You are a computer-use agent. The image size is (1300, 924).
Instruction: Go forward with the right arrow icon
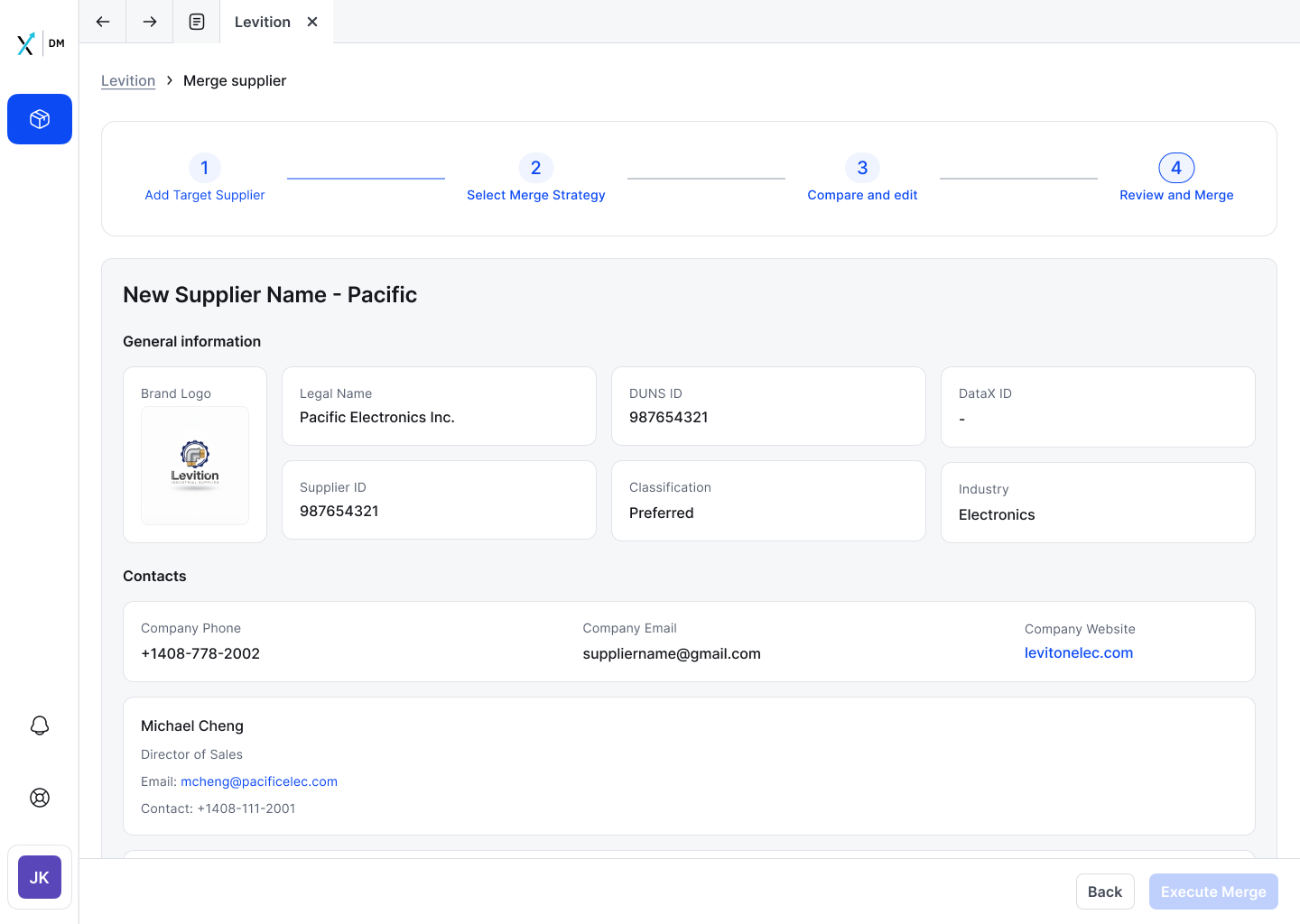(x=150, y=22)
